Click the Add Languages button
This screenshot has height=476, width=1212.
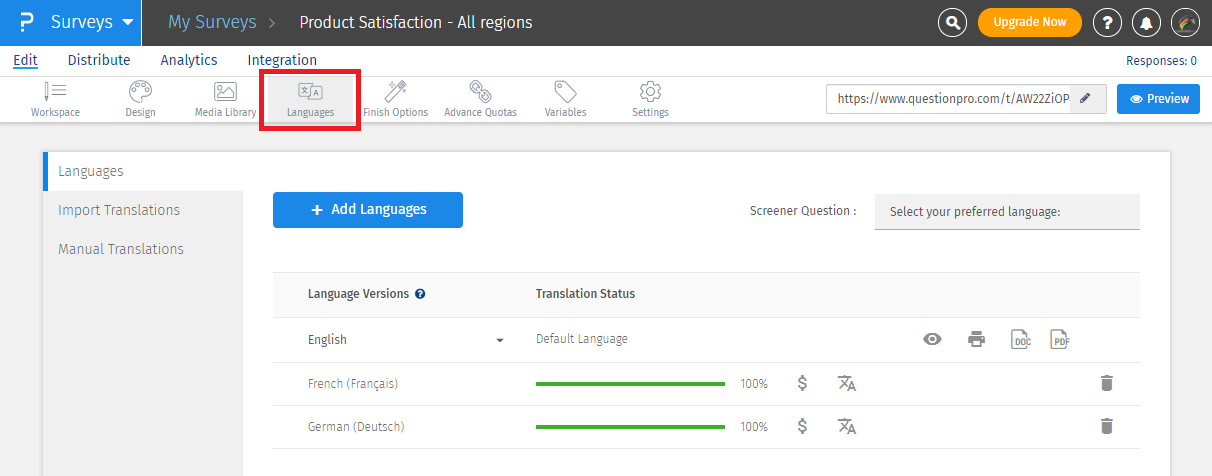tap(367, 210)
